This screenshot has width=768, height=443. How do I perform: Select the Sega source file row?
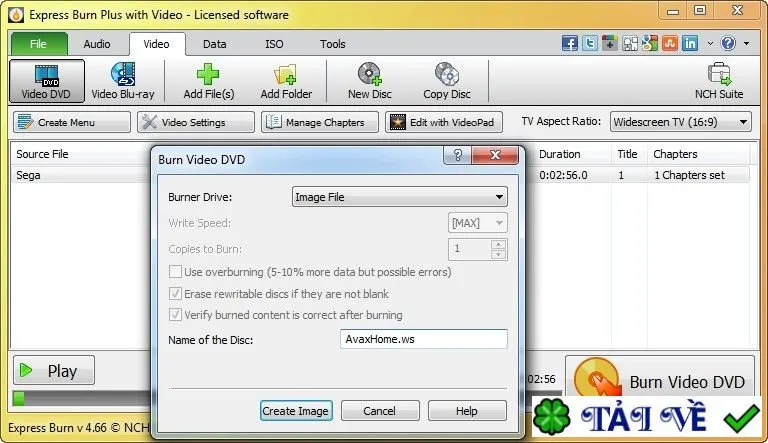click(x=81, y=175)
